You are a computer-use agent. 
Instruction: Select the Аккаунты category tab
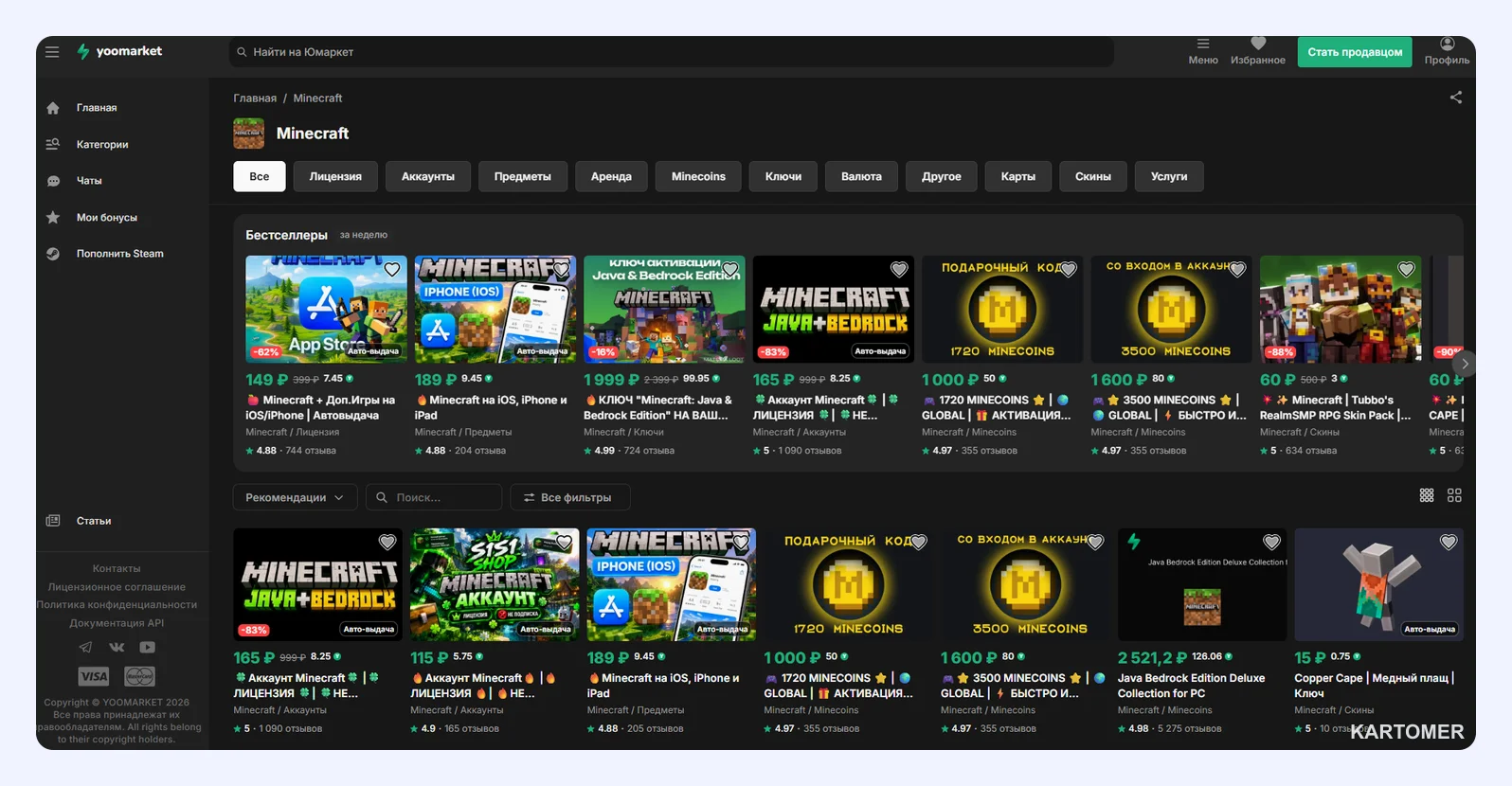tap(428, 176)
